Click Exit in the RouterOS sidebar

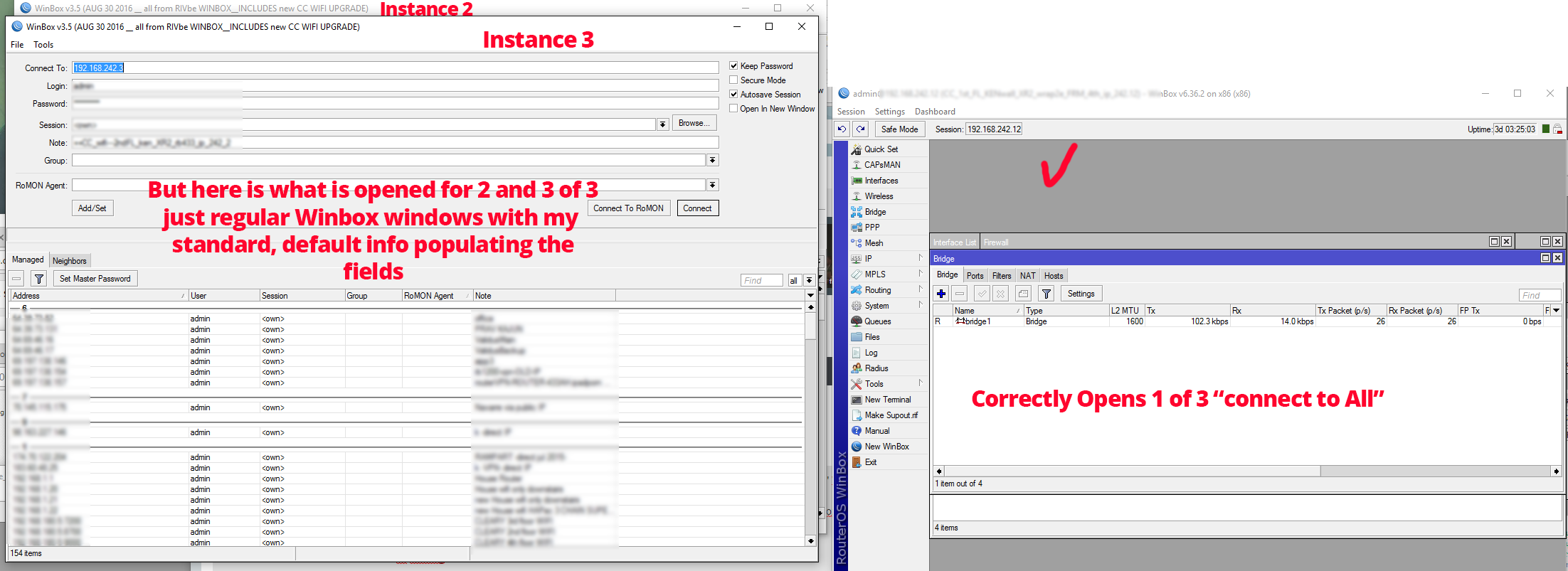(871, 462)
